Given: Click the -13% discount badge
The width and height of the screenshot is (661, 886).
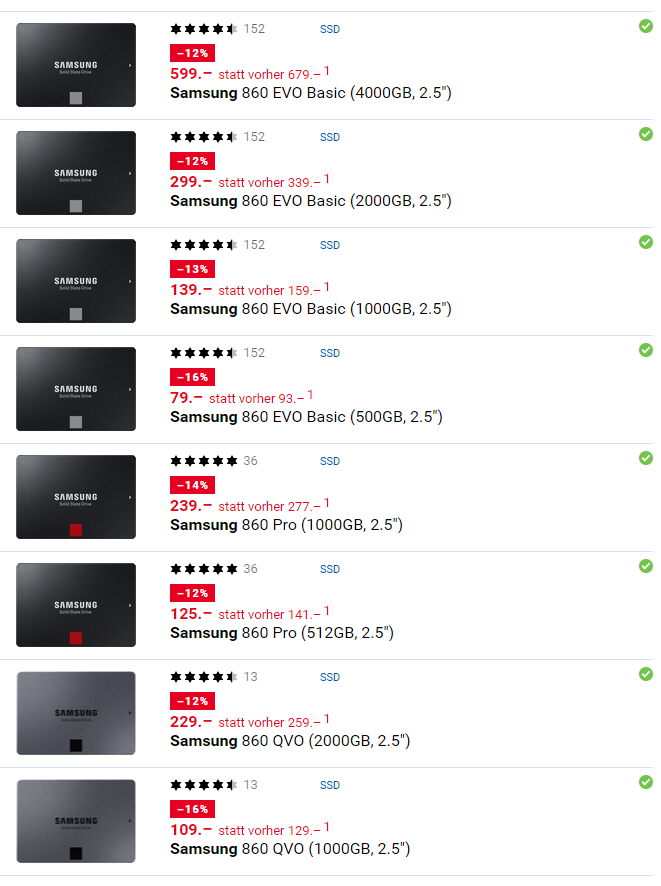Looking at the screenshot, I should (193, 269).
